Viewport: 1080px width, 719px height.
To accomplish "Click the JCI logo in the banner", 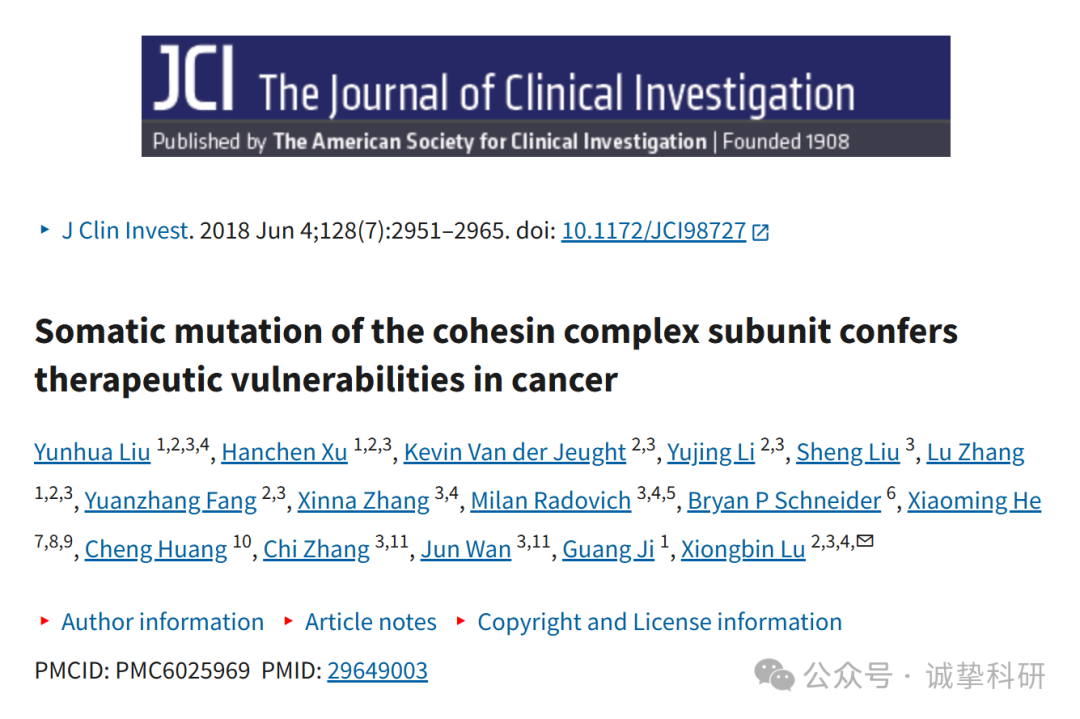I will [x=194, y=79].
